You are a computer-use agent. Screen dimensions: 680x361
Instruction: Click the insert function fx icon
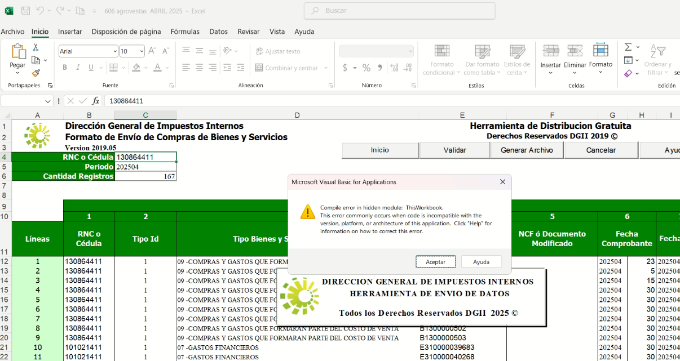pos(96,101)
